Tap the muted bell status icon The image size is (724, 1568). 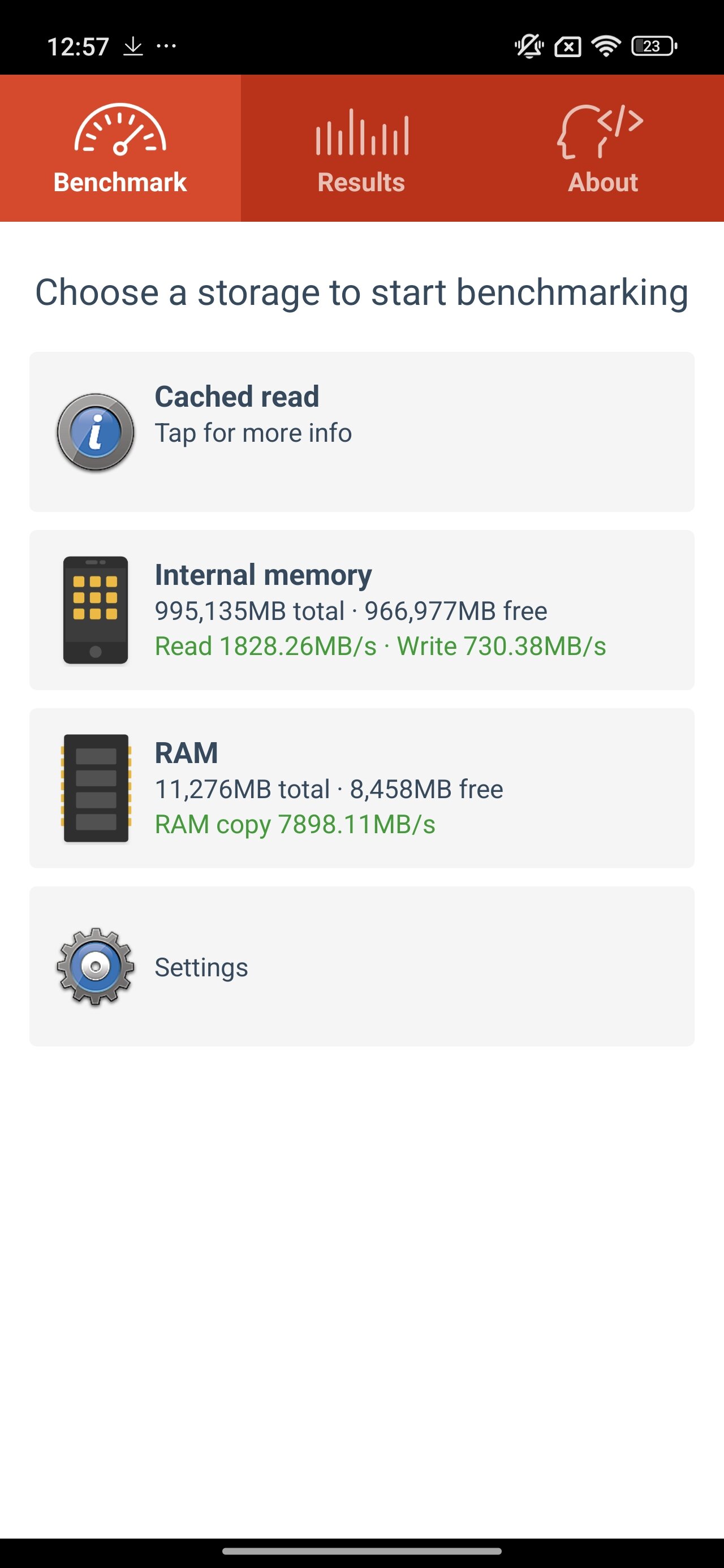pyautogui.click(x=528, y=46)
